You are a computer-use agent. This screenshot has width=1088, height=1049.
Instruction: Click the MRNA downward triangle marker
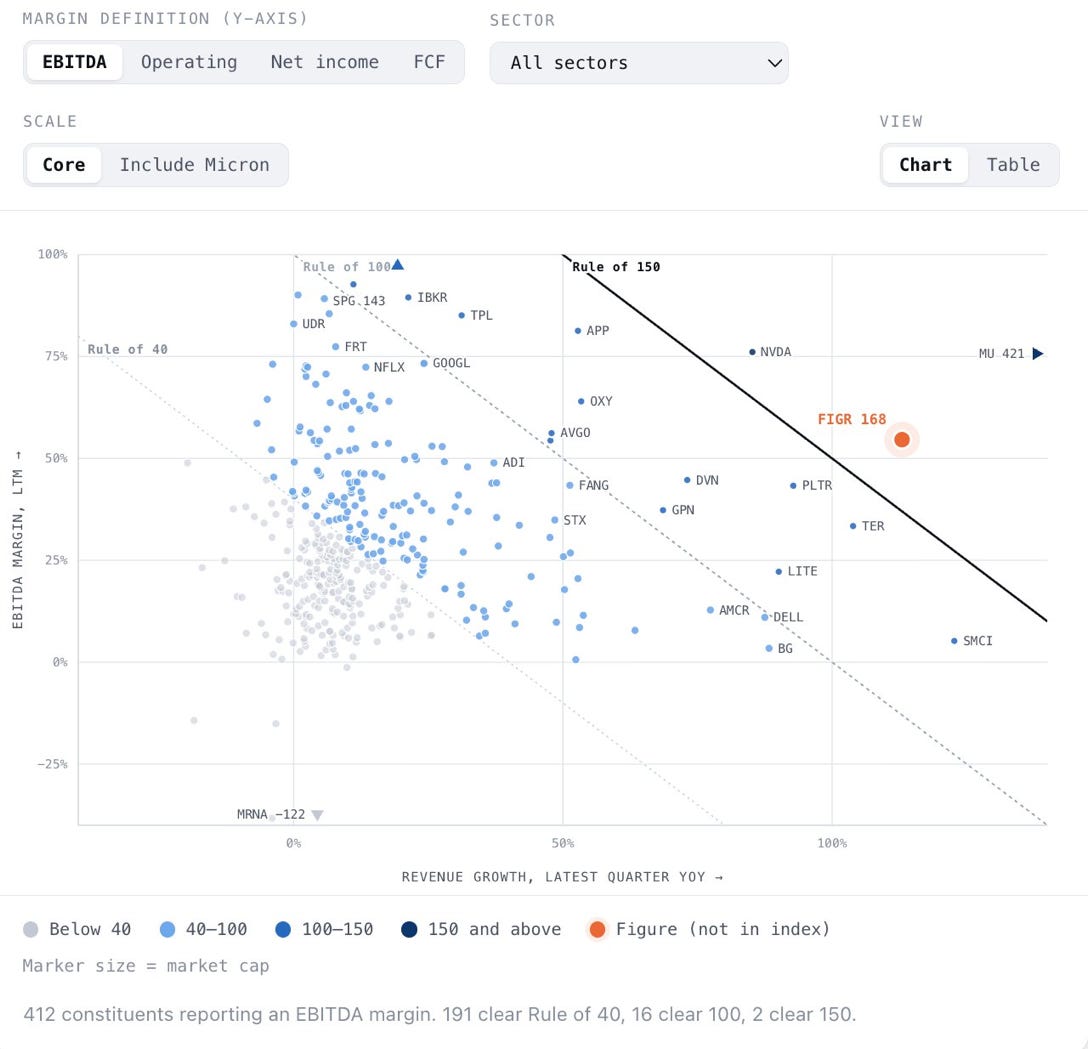click(317, 815)
